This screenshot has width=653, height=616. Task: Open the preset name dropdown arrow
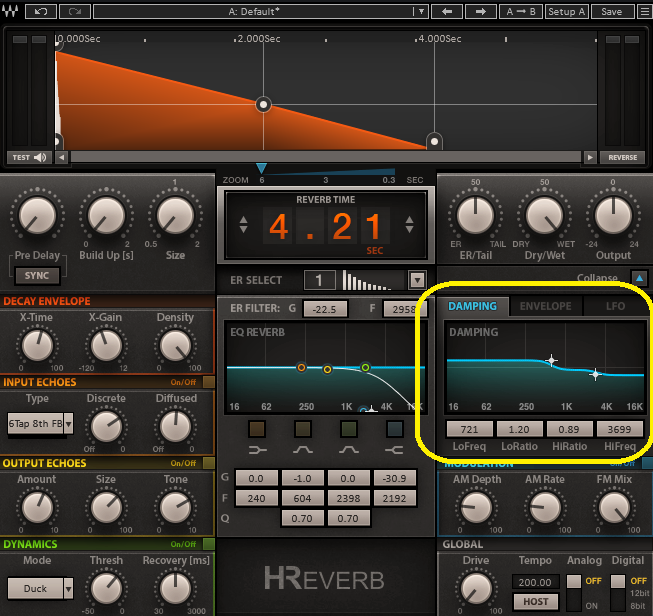coord(421,12)
